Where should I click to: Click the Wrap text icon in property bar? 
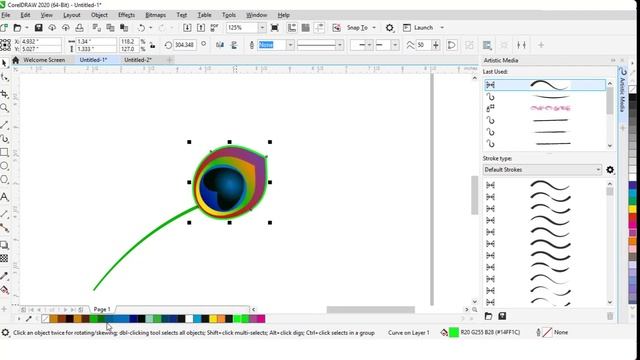click(x=487, y=45)
